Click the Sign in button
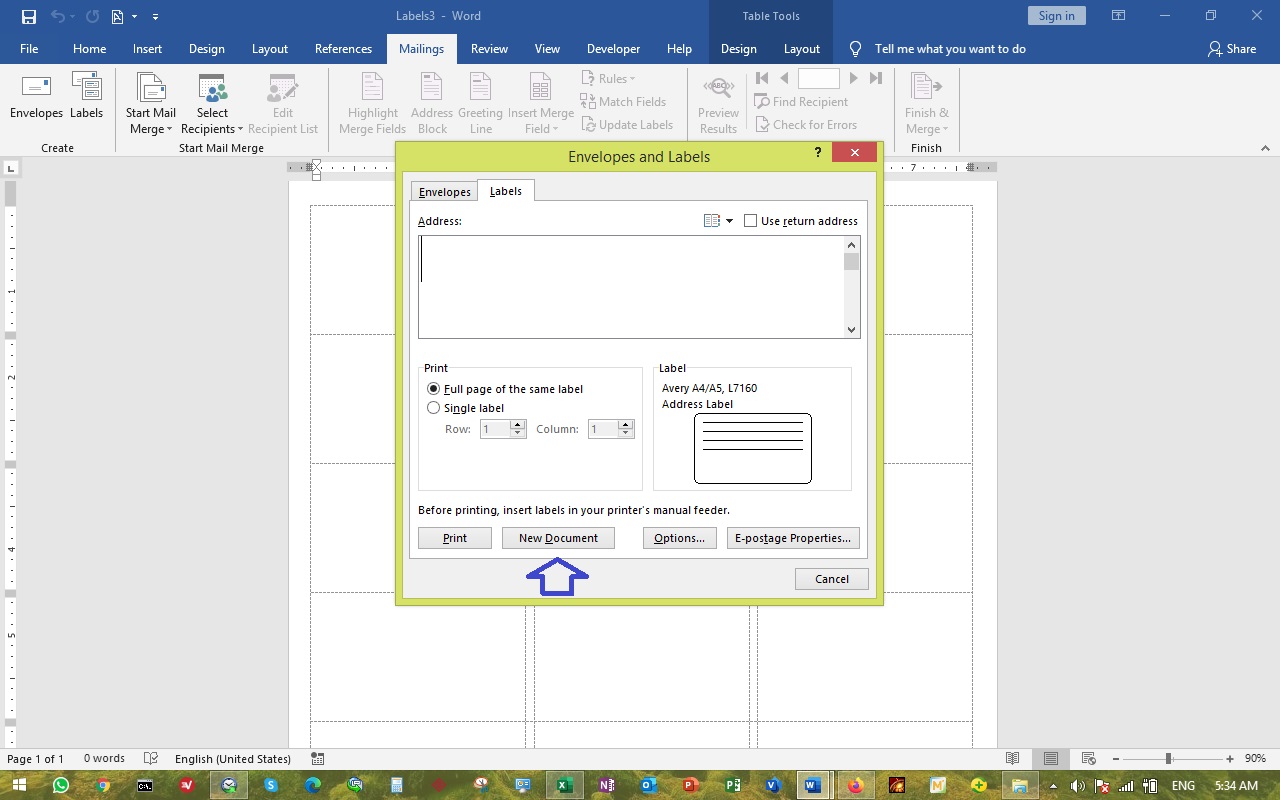This screenshot has width=1280, height=800. [1056, 16]
